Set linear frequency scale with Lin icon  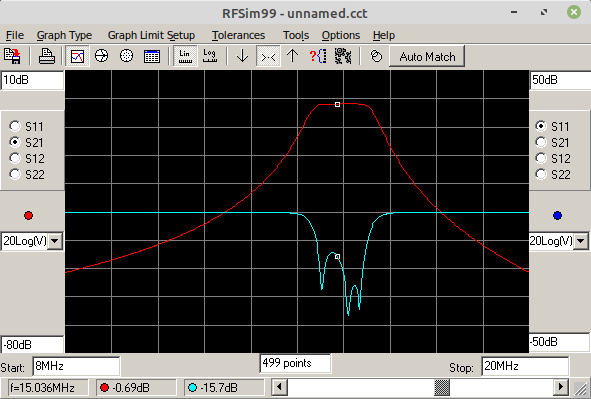[x=185, y=56]
